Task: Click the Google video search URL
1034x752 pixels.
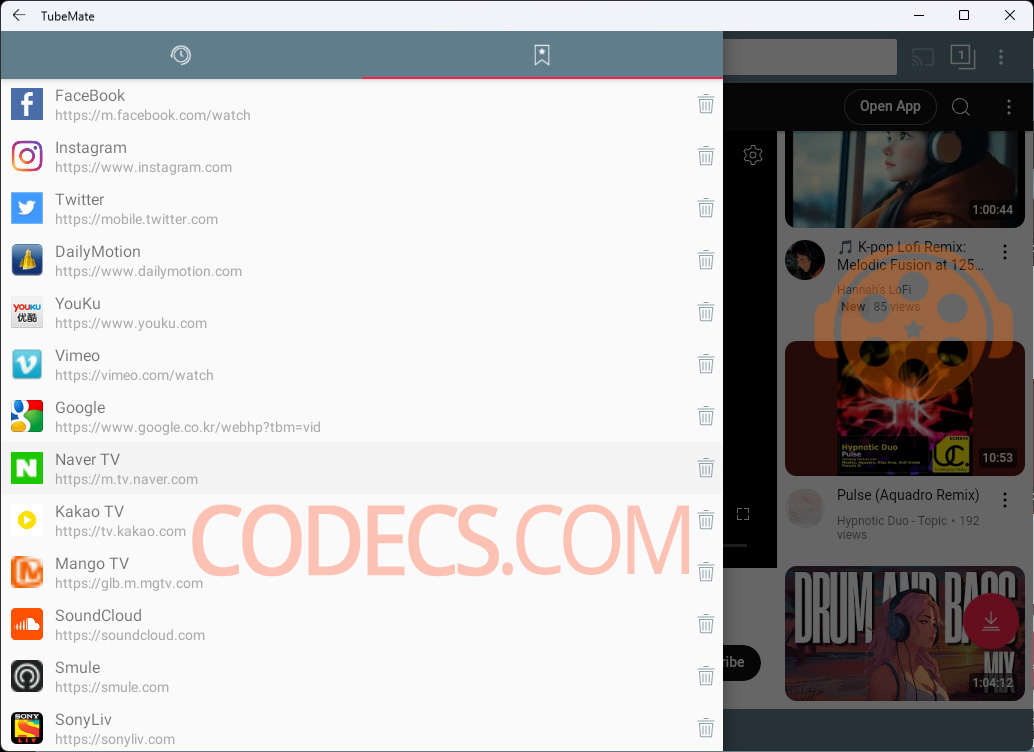Action: click(x=188, y=427)
